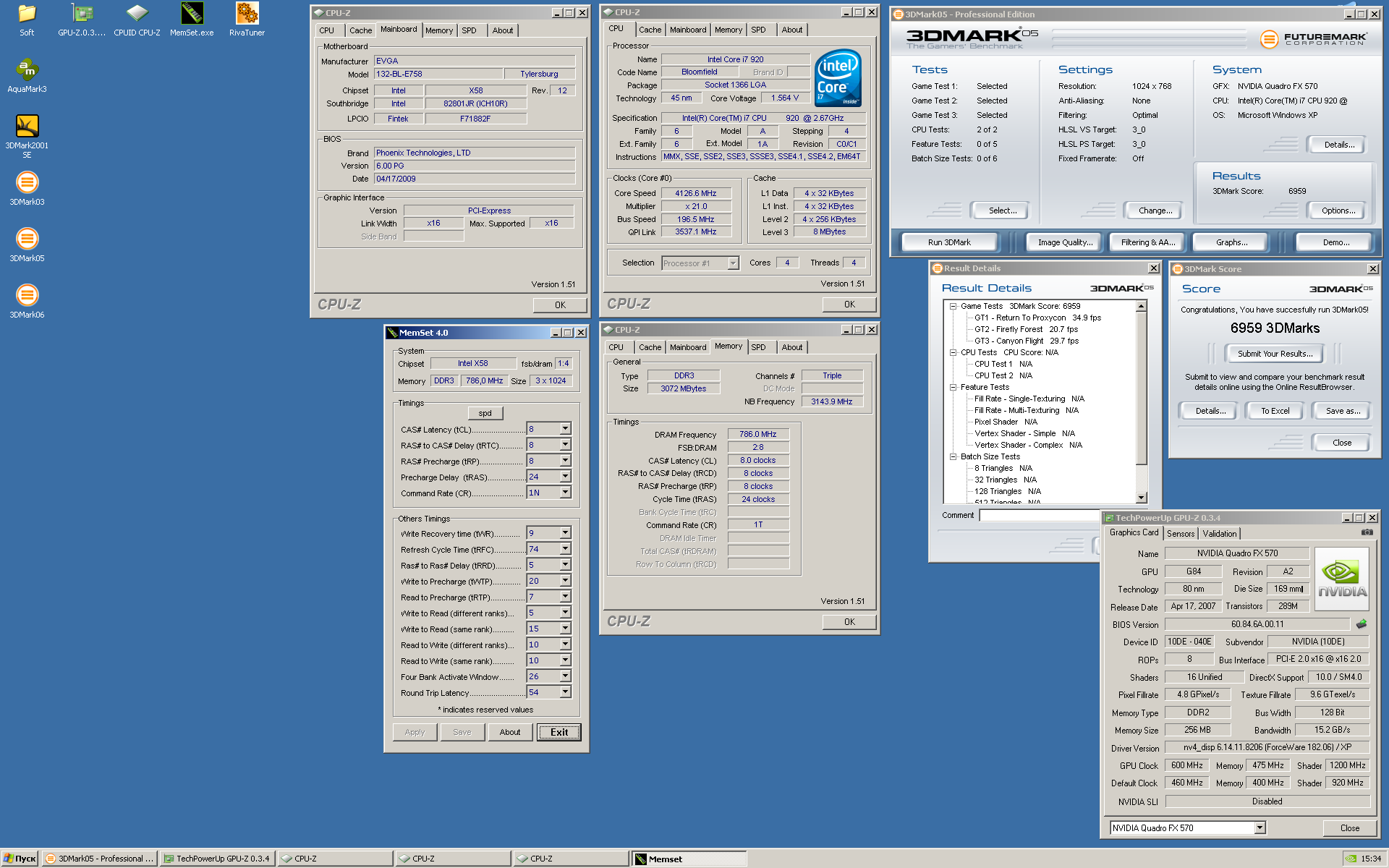Switch to Memset taskbar item
The image size is (1389, 868).
click(x=689, y=859)
